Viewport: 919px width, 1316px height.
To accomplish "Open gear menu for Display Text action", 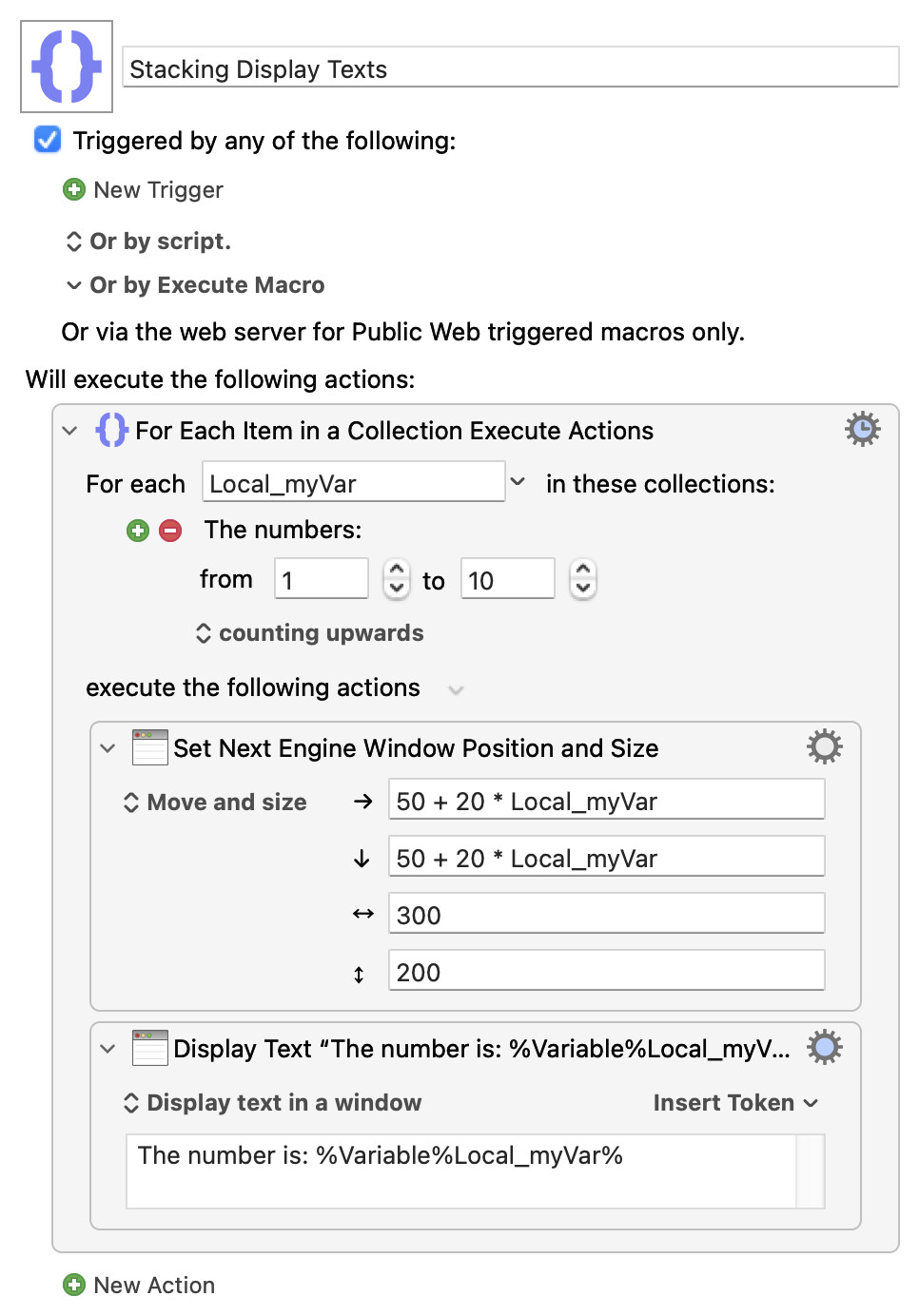I will click(824, 1048).
